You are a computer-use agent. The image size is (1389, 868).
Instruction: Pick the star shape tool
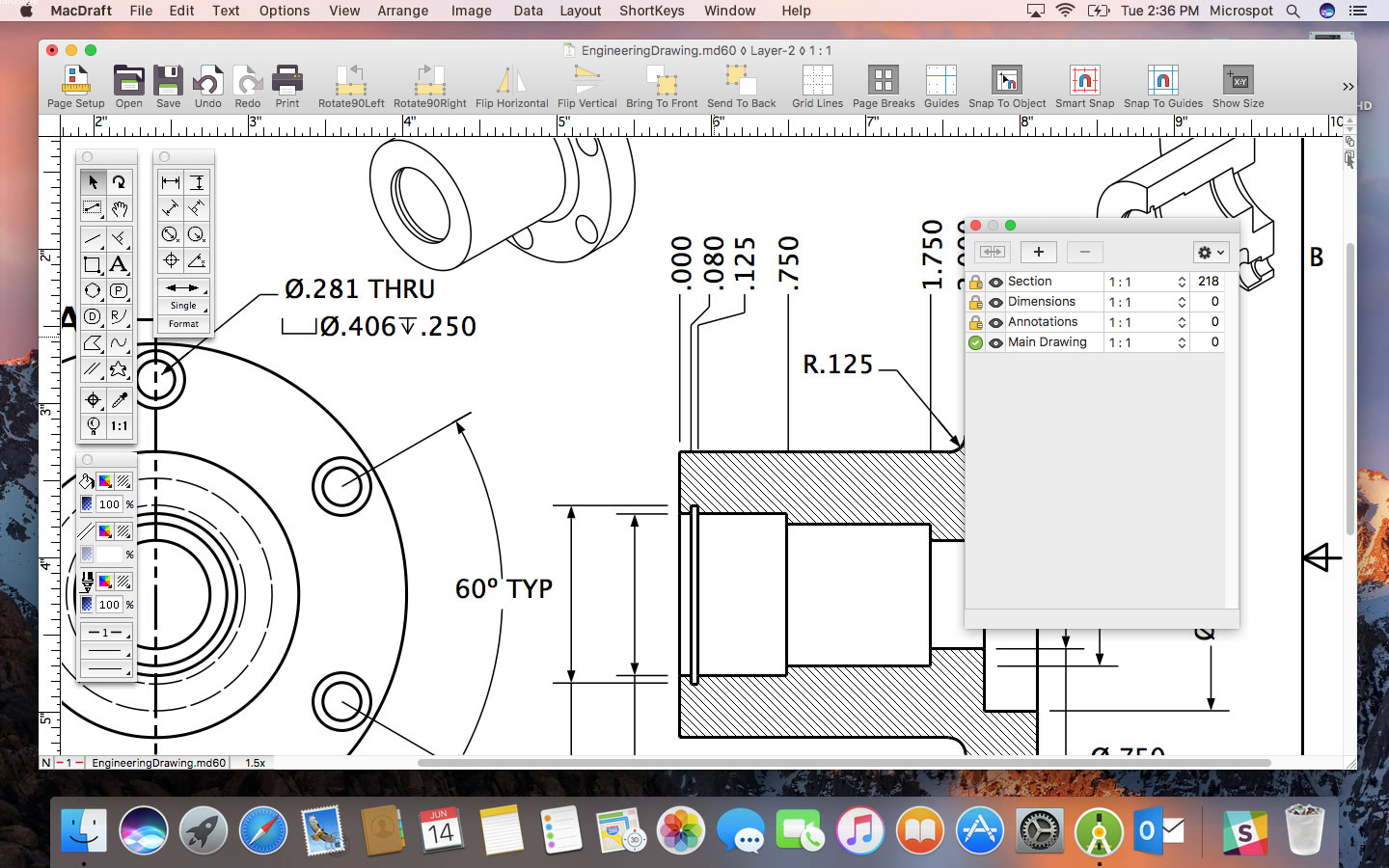coord(119,368)
